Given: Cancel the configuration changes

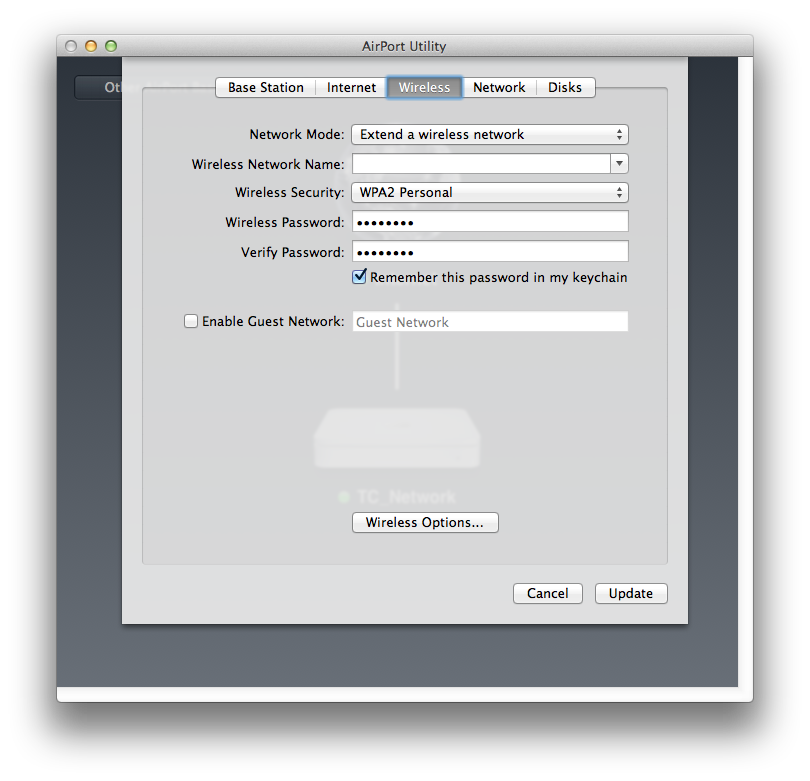Looking at the screenshot, I should (x=548, y=593).
